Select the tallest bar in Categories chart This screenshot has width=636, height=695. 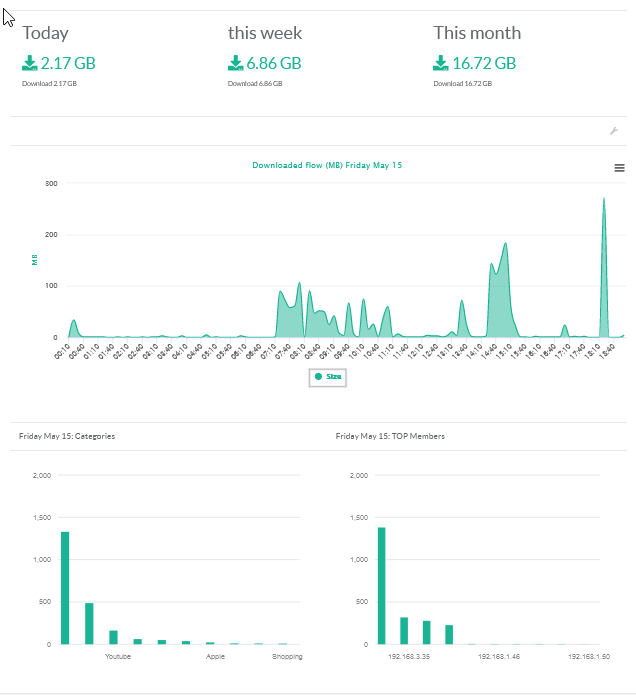tap(65, 588)
